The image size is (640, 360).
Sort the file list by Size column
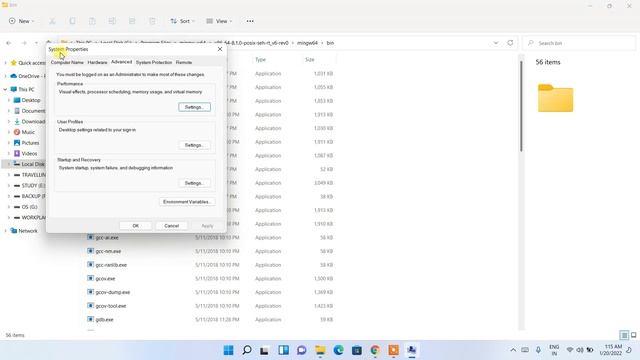310,60
